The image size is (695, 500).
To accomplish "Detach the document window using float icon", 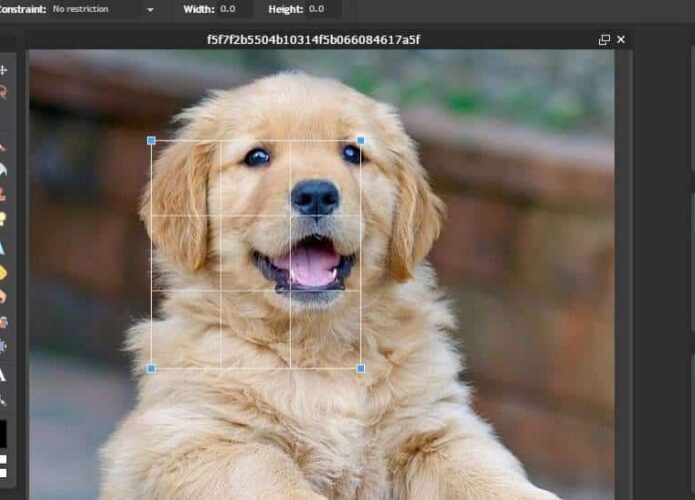I will pos(604,40).
